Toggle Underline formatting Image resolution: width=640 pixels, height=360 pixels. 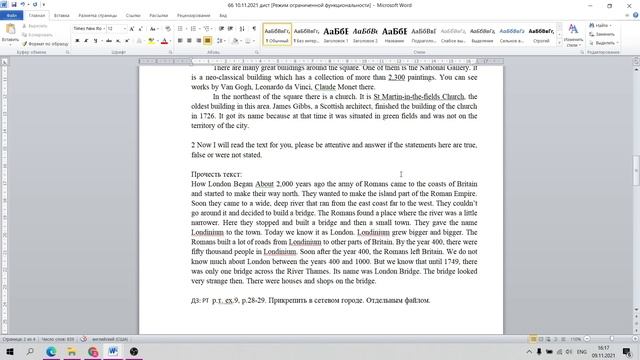95,41
